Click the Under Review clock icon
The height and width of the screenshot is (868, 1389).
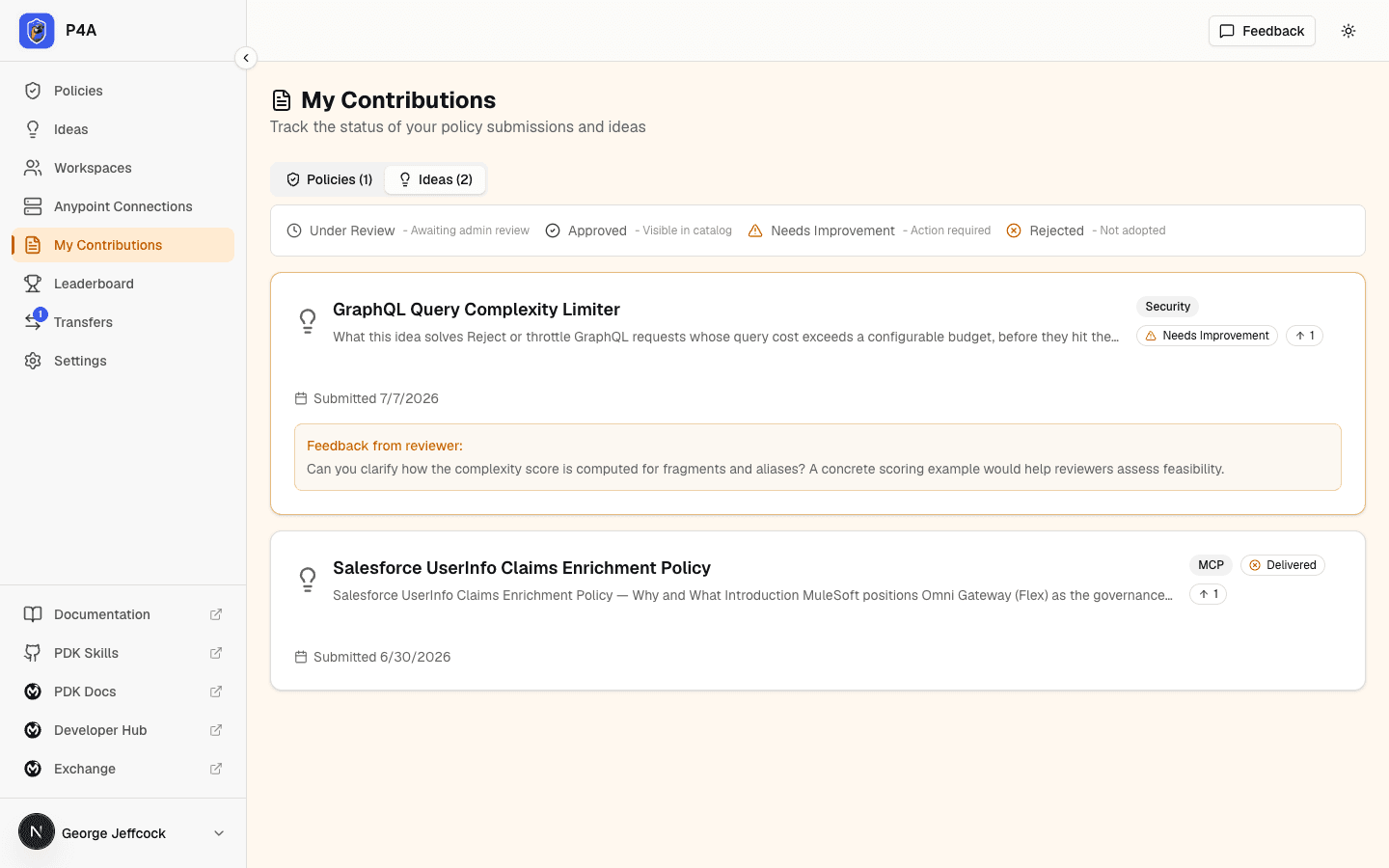294,231
